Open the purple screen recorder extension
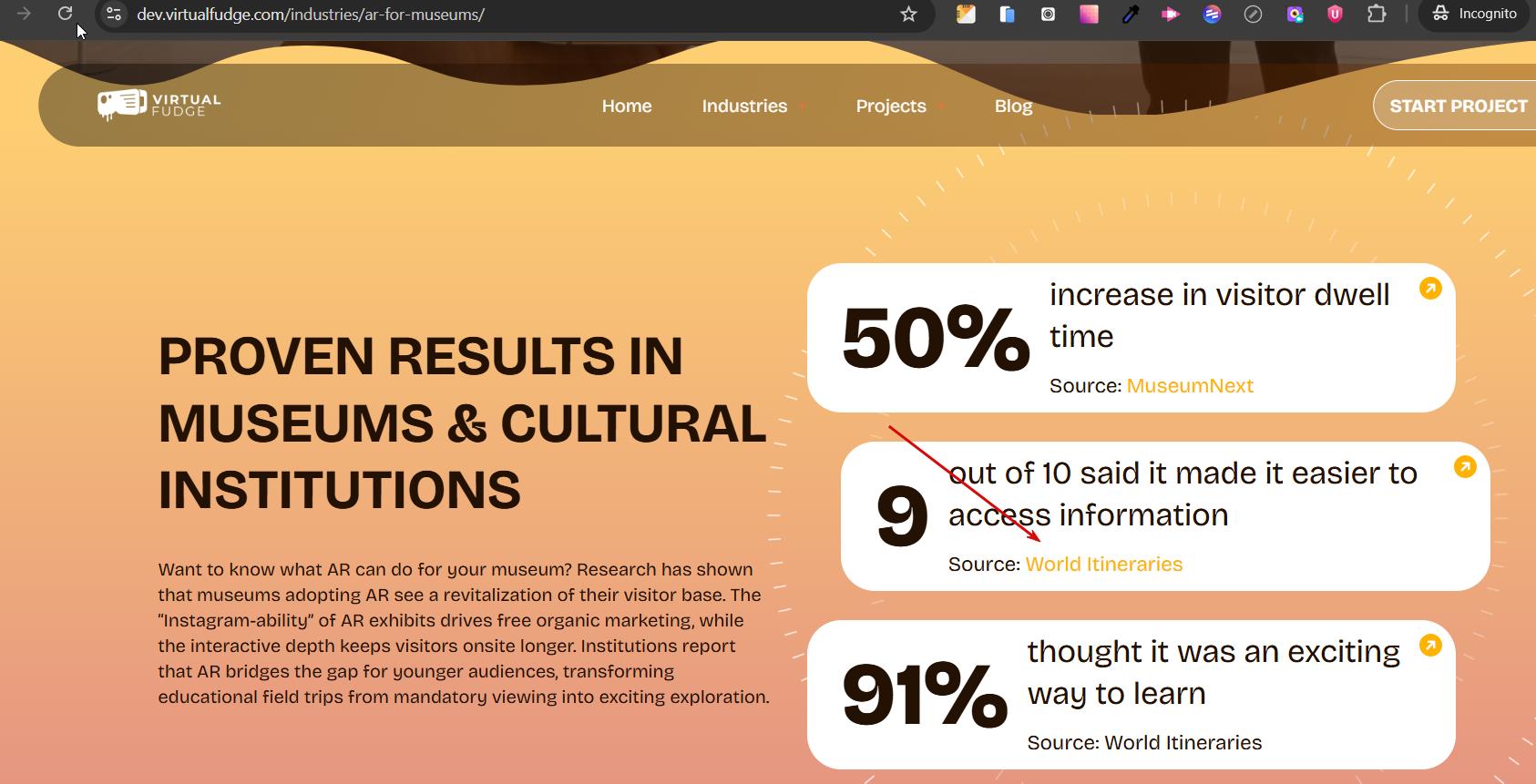1536x784 pixels. coord(1295,14)
